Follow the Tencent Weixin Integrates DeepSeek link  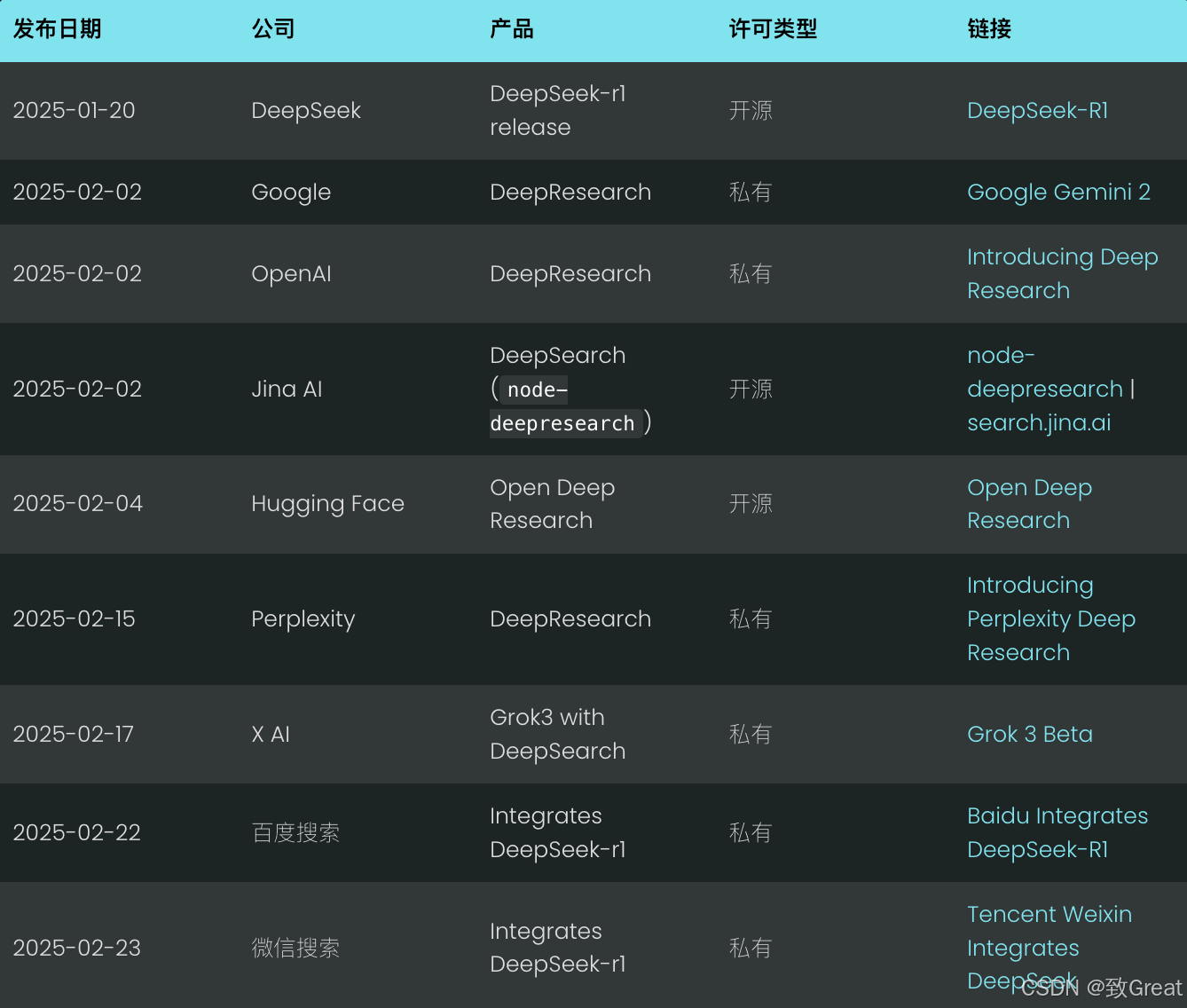point(1049,948)
